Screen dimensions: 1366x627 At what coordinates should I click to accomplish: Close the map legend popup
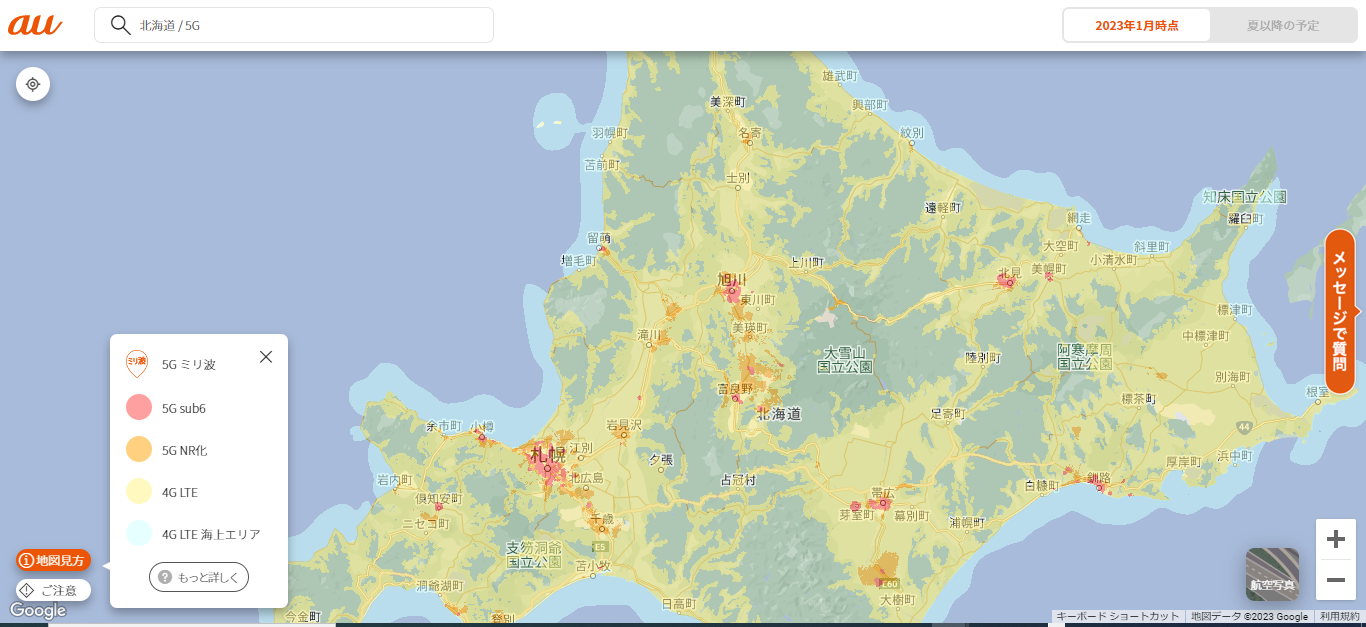point(266,357)
